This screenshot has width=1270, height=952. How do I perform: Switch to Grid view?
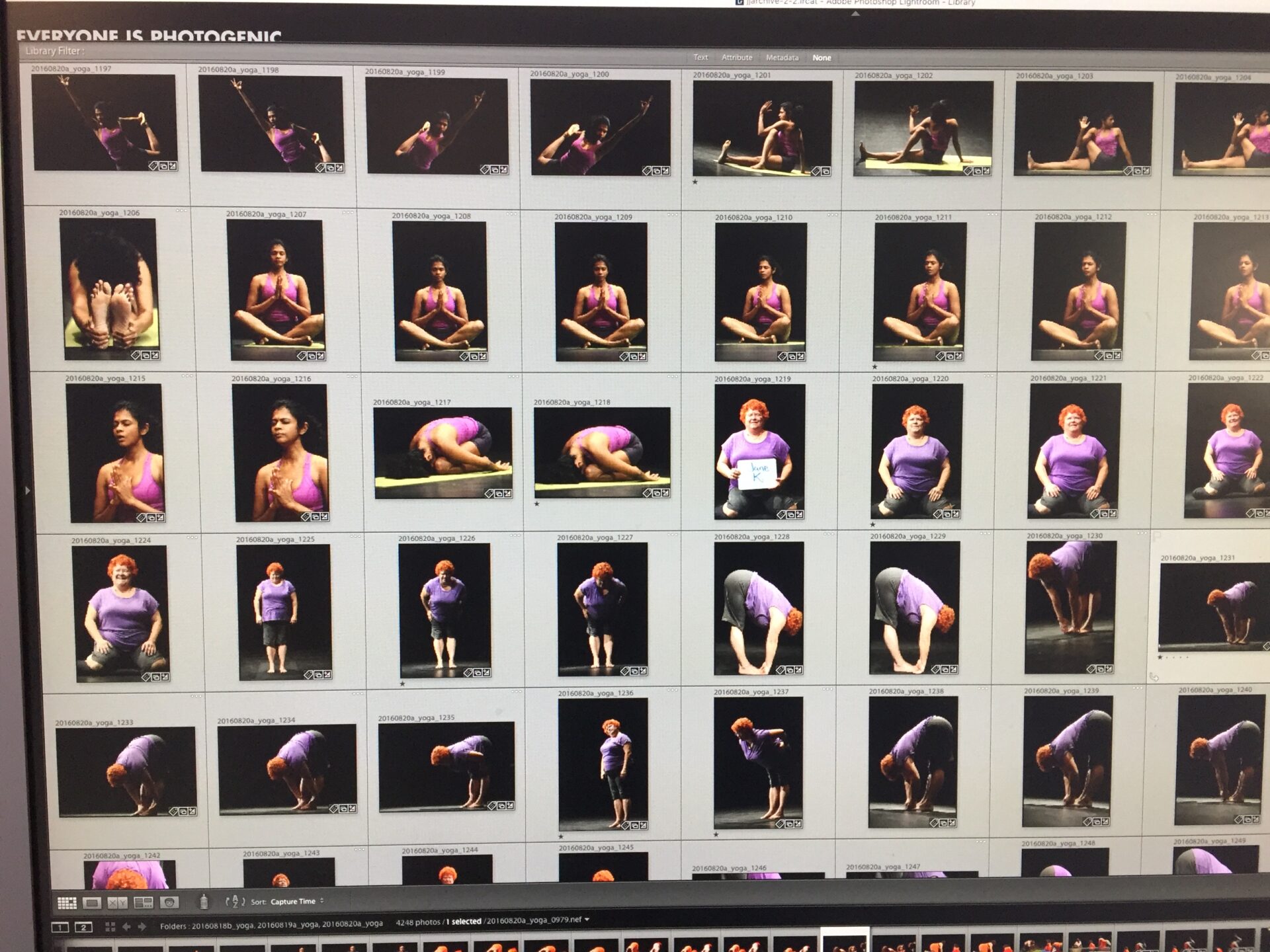(x=67, y=902)
